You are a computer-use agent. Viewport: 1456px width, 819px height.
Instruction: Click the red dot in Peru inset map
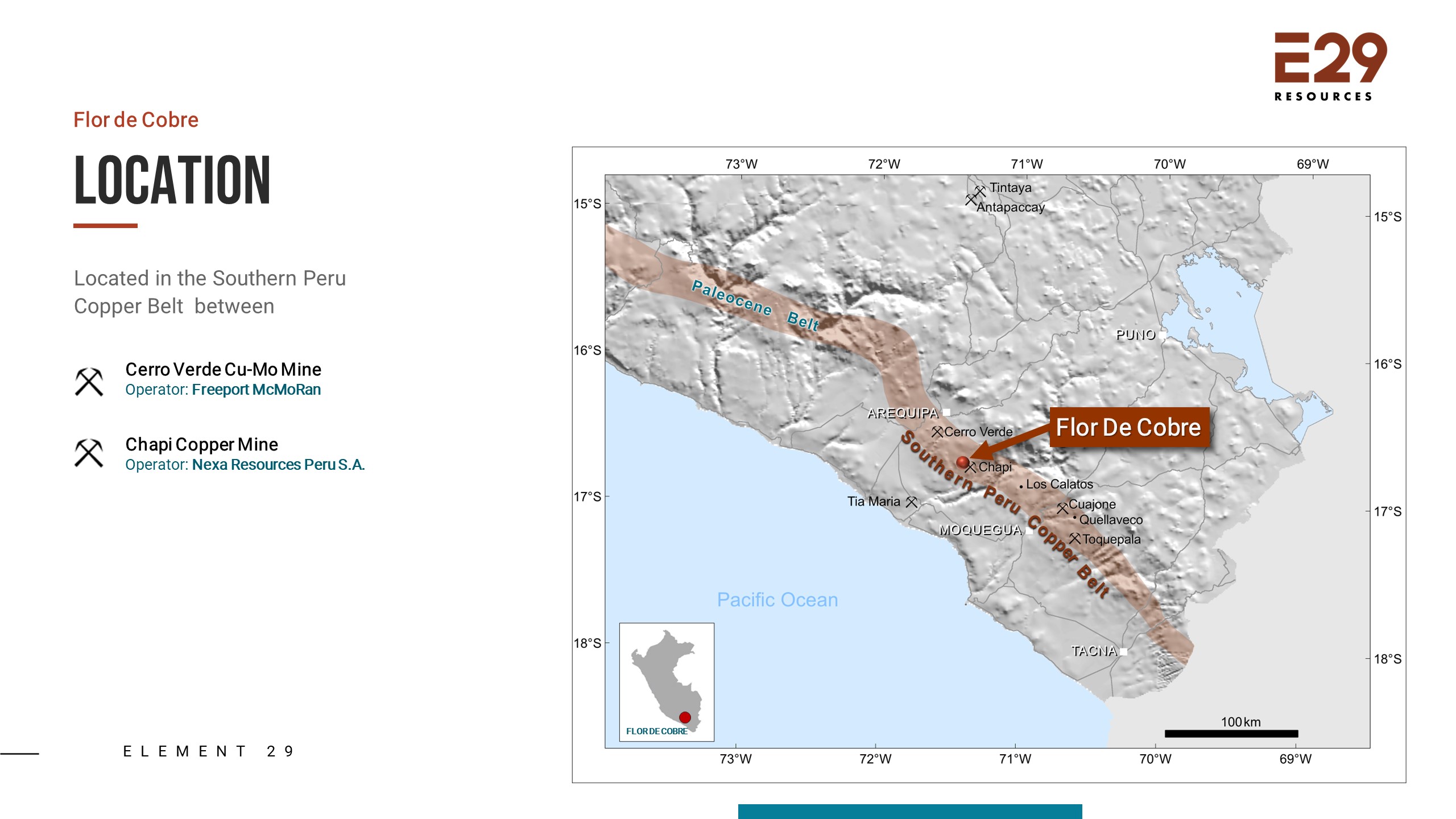(x=685, y=717)
